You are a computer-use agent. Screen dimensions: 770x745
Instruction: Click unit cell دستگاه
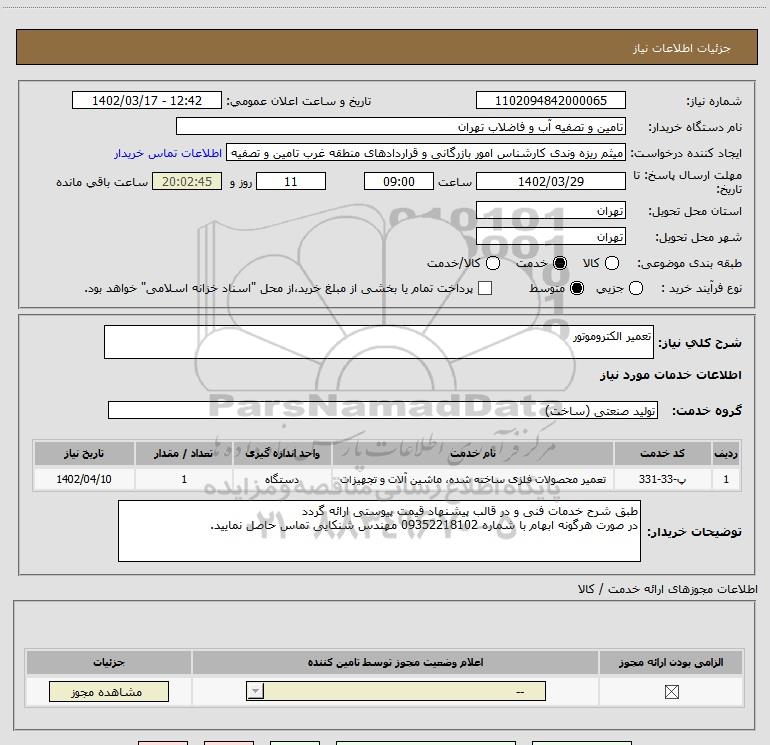[282, 479]
